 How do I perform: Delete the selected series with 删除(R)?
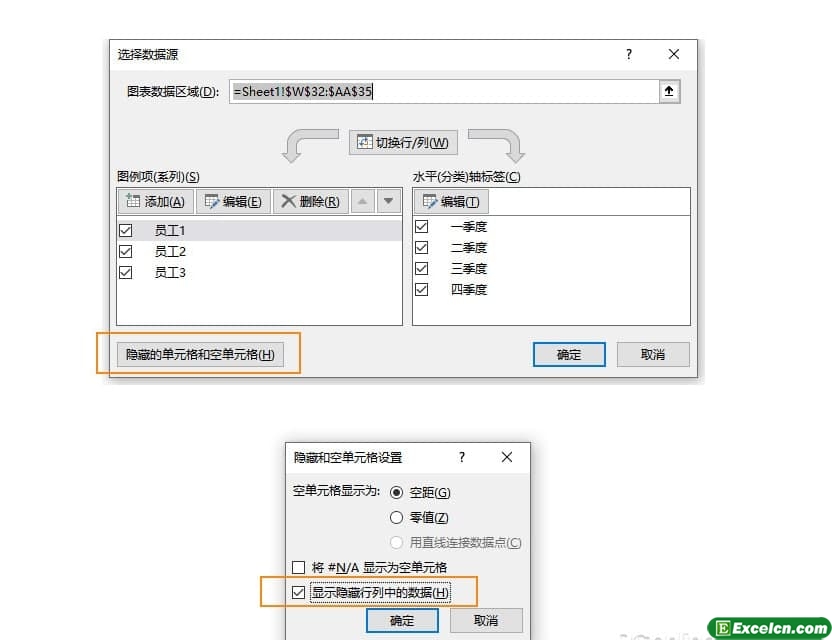pos(311,202)
